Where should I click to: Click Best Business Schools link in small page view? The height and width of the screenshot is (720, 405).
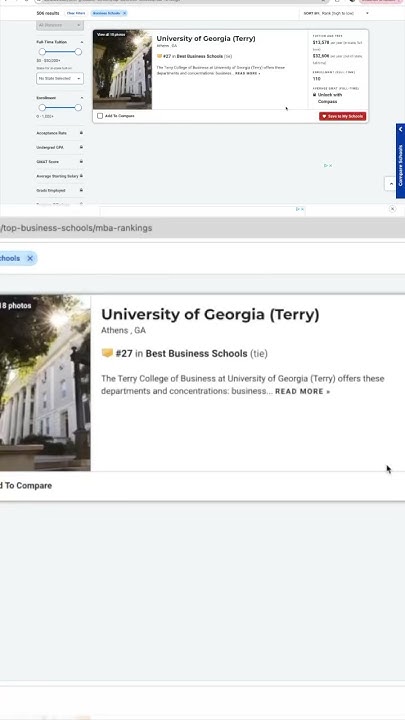tap(200, 56)
